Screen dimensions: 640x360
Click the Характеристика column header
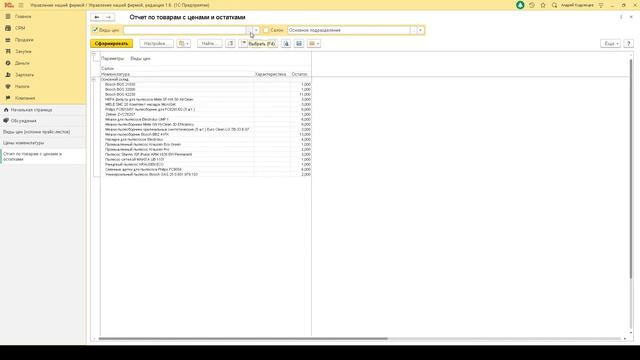271,74
